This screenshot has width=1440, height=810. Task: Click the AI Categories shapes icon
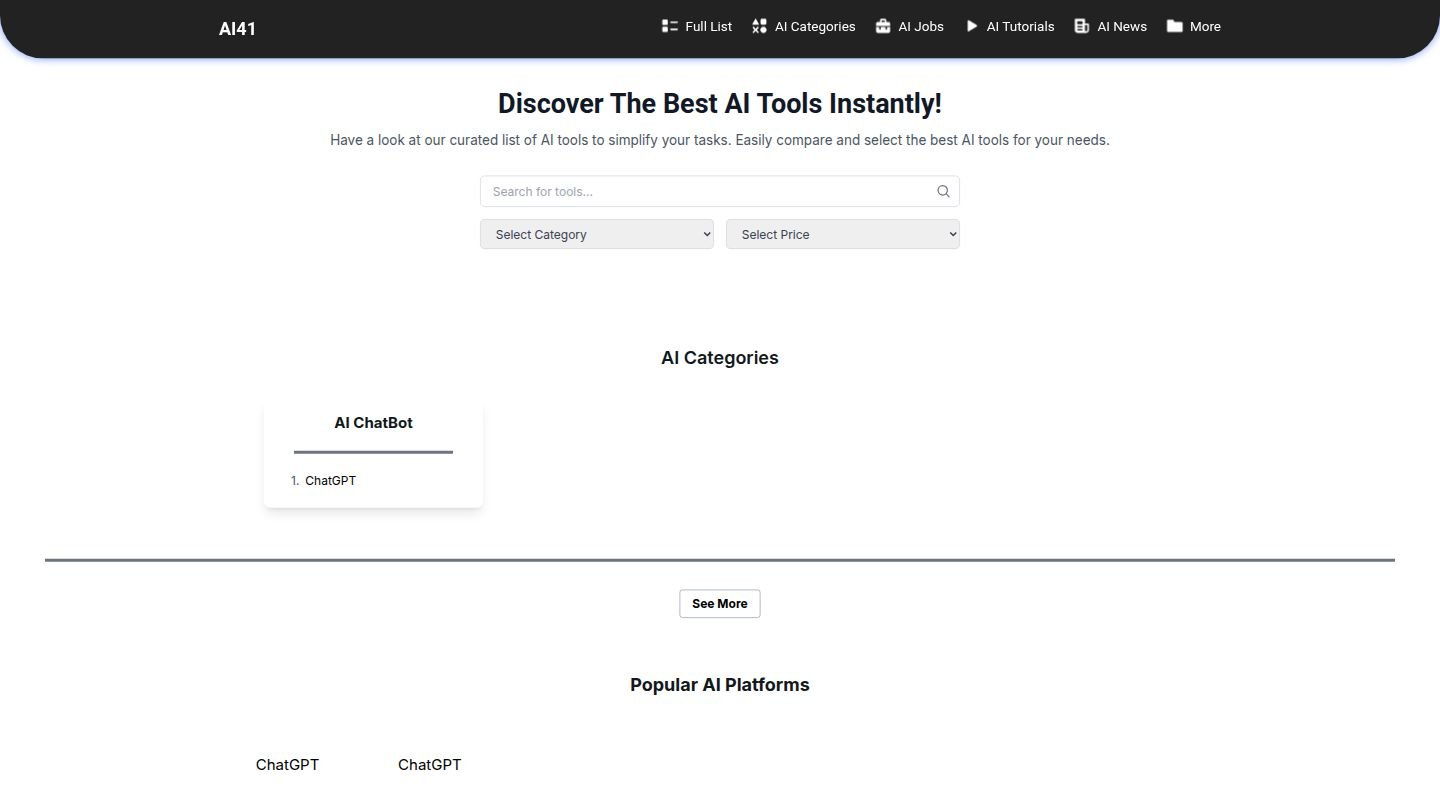click(x=759, y=26)
